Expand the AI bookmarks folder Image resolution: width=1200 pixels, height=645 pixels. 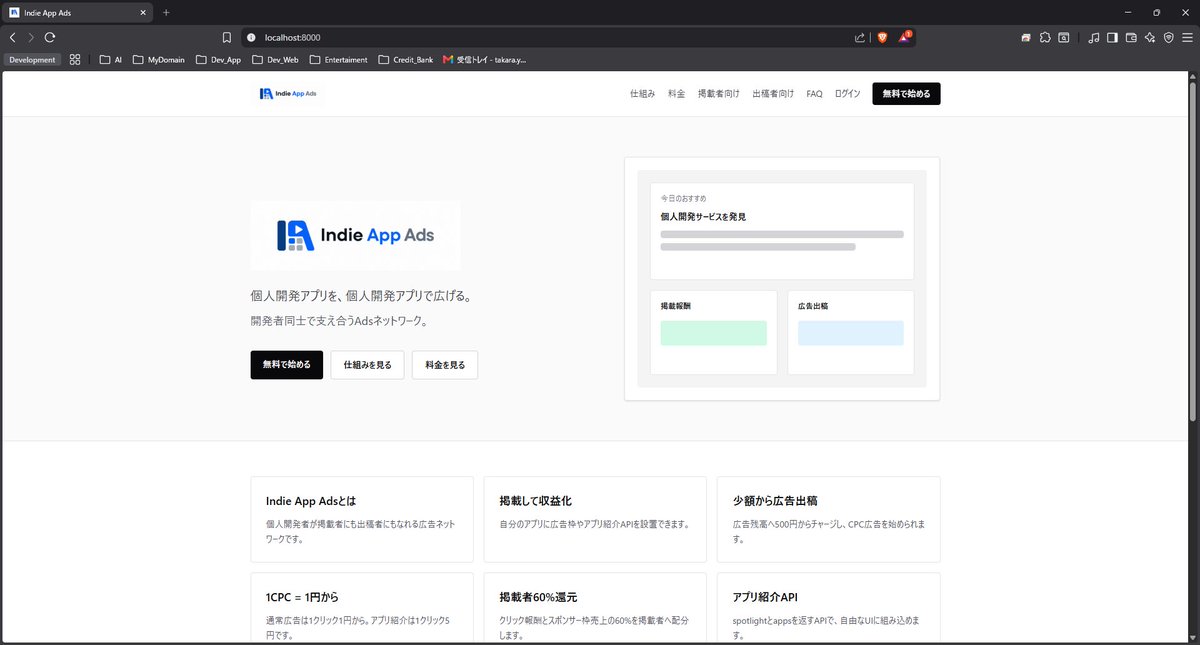[111, 60]
